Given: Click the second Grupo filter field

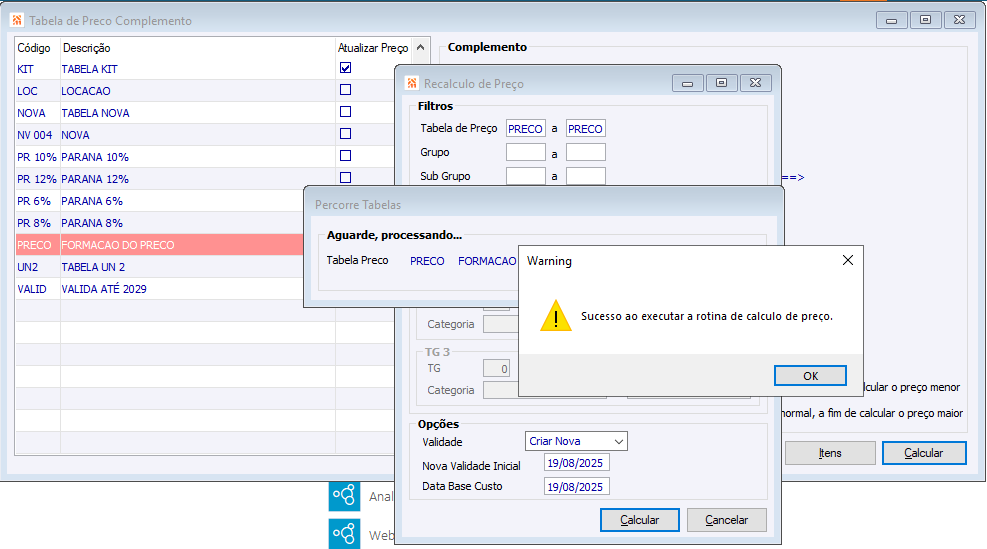Looking at the screenshot, I should point(585,152).
